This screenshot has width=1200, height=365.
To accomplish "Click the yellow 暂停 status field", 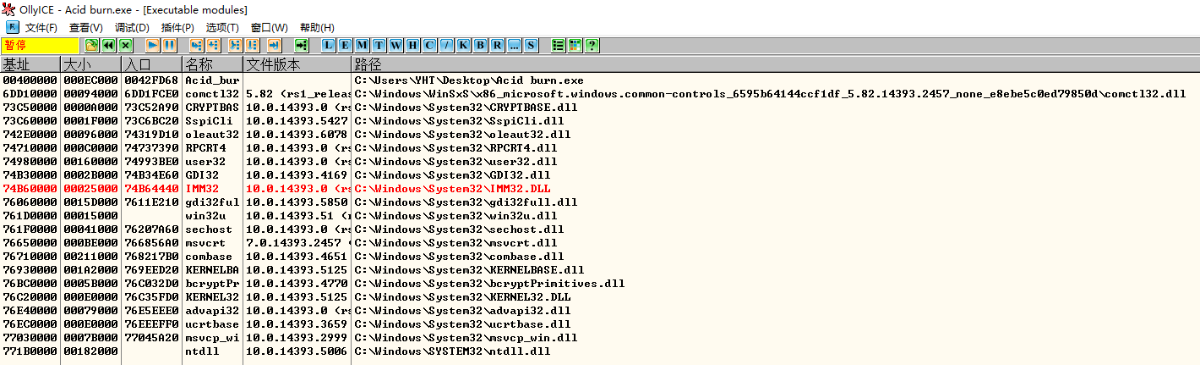I will pyautogui.click(x=40, y=45).
